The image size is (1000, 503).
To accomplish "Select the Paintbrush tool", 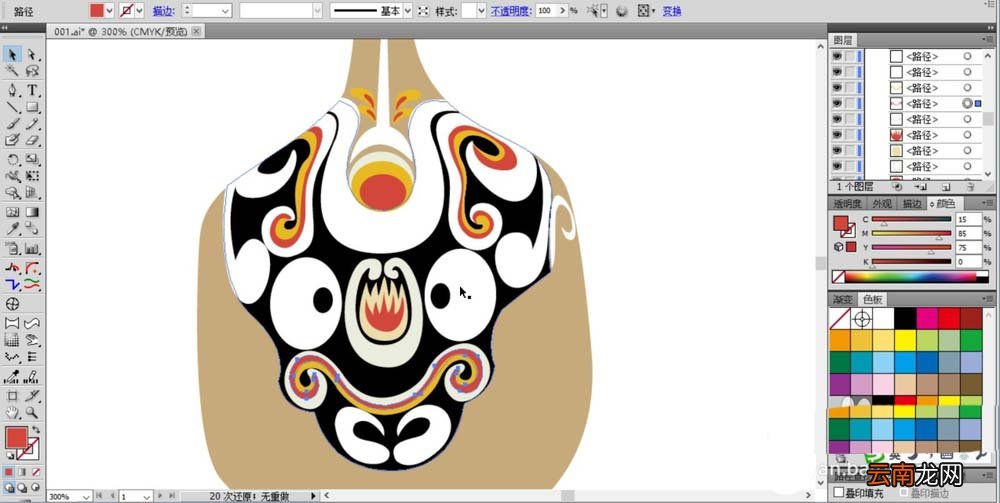I will [12, 124].
